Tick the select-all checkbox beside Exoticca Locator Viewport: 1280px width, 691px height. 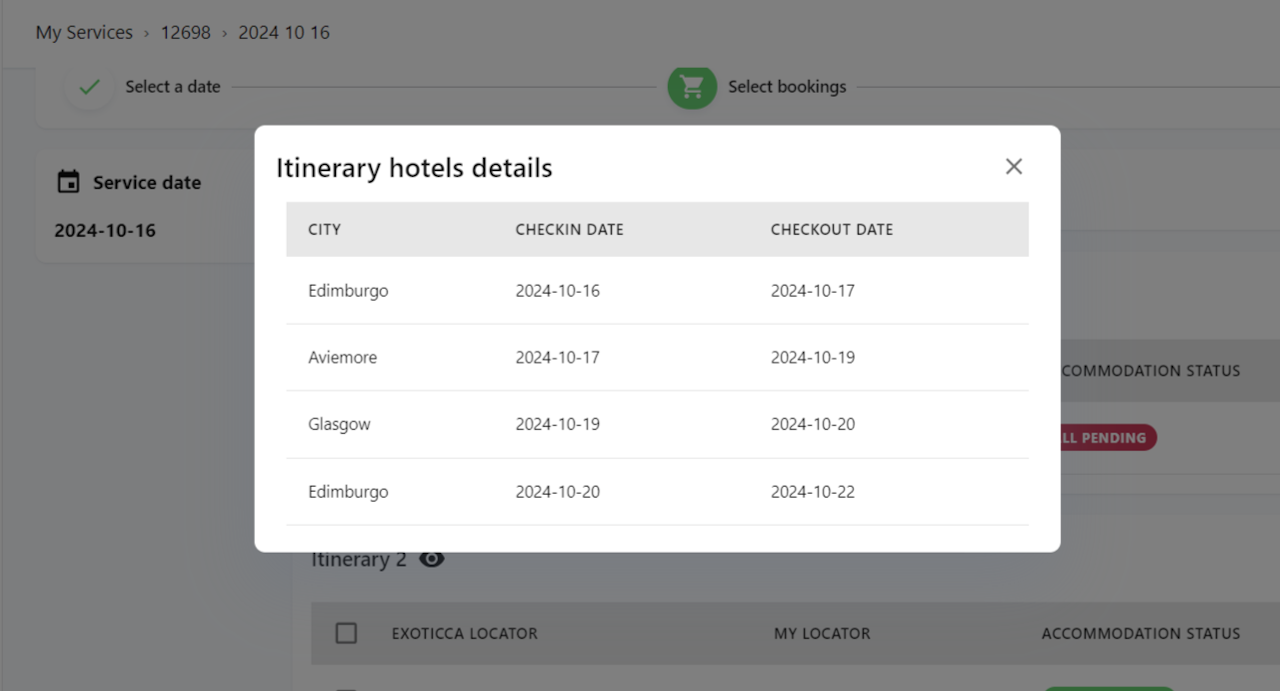pos(346,633)
